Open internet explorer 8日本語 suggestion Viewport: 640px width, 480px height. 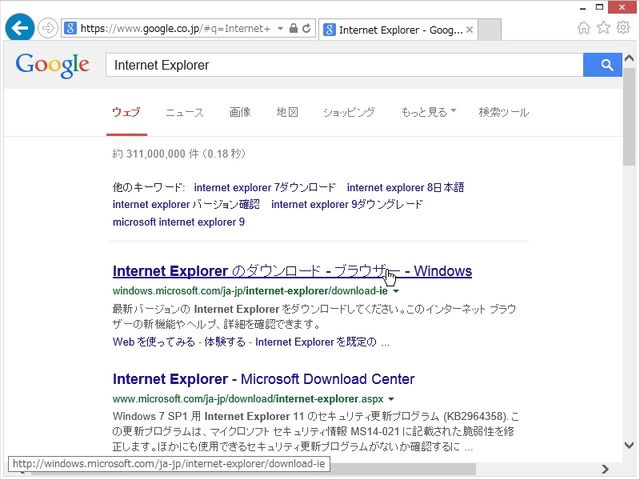405,187
